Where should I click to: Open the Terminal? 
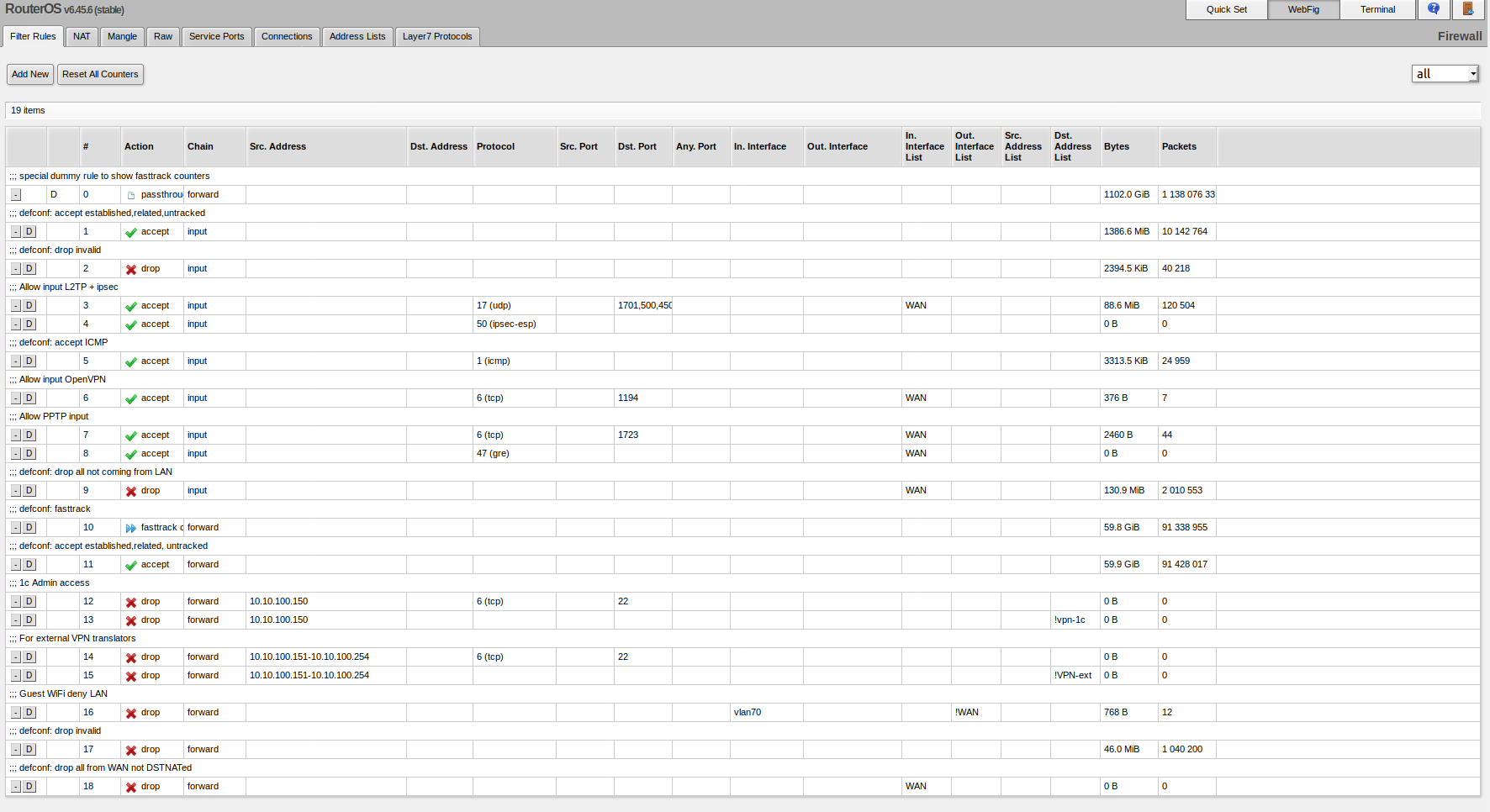[x=1377, y=9]
